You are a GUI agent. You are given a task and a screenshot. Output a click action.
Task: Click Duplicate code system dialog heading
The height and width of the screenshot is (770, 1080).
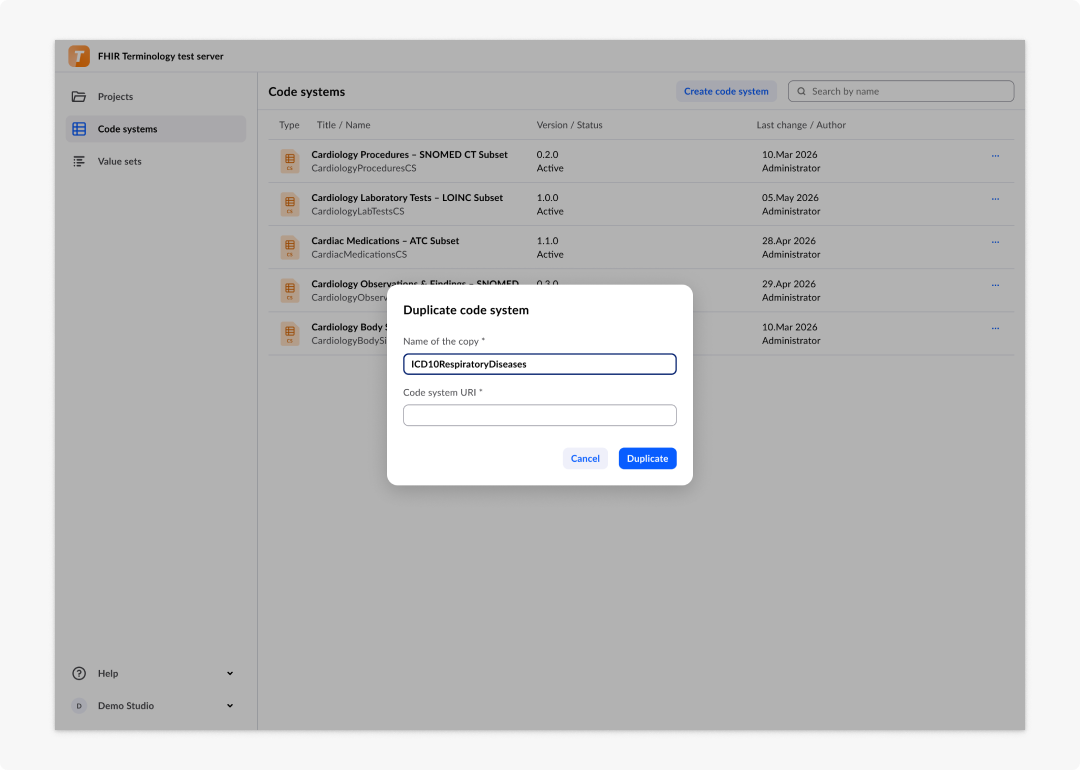466,310
